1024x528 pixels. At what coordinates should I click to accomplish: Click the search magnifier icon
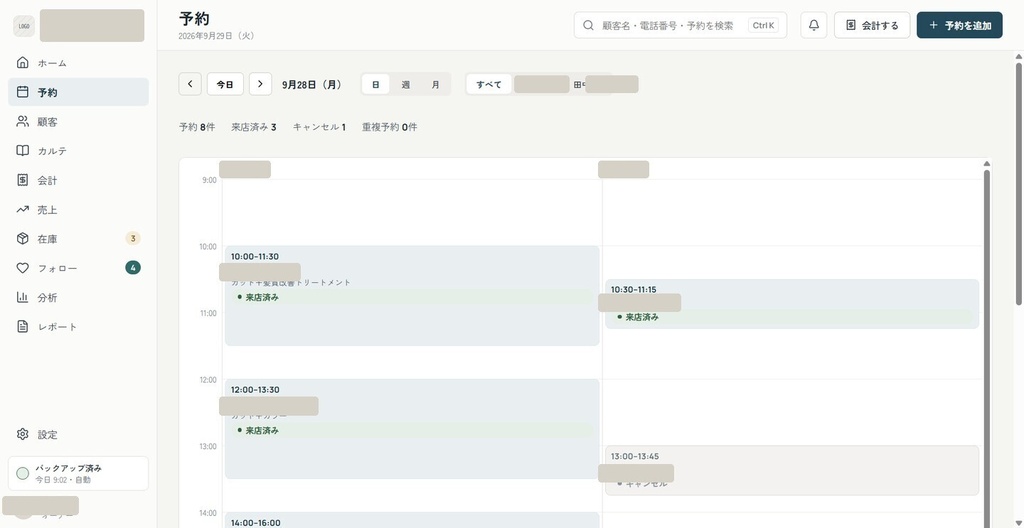point(588,25)
